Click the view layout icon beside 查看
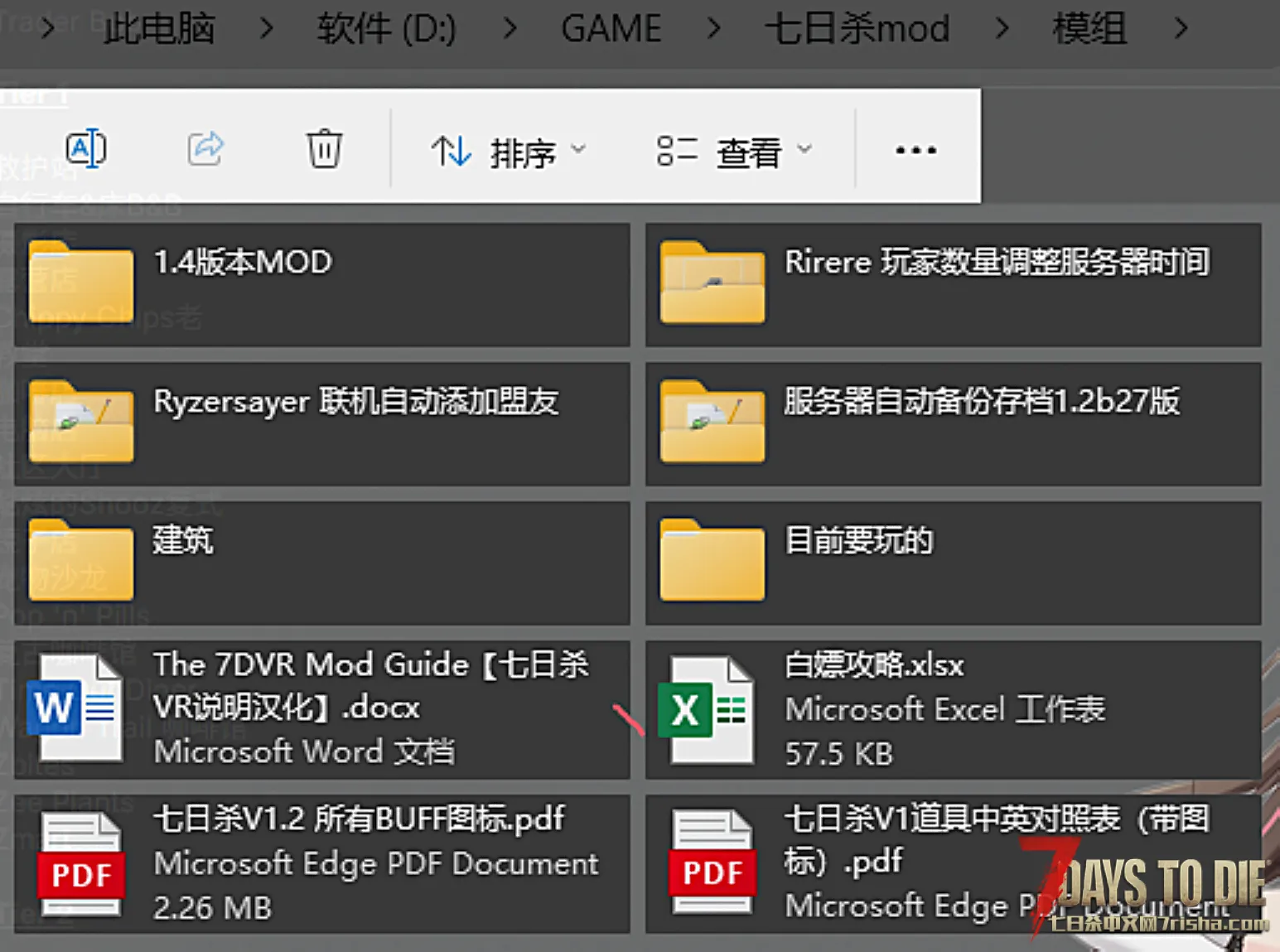1280x952 pixels. [x=677, y=151]
